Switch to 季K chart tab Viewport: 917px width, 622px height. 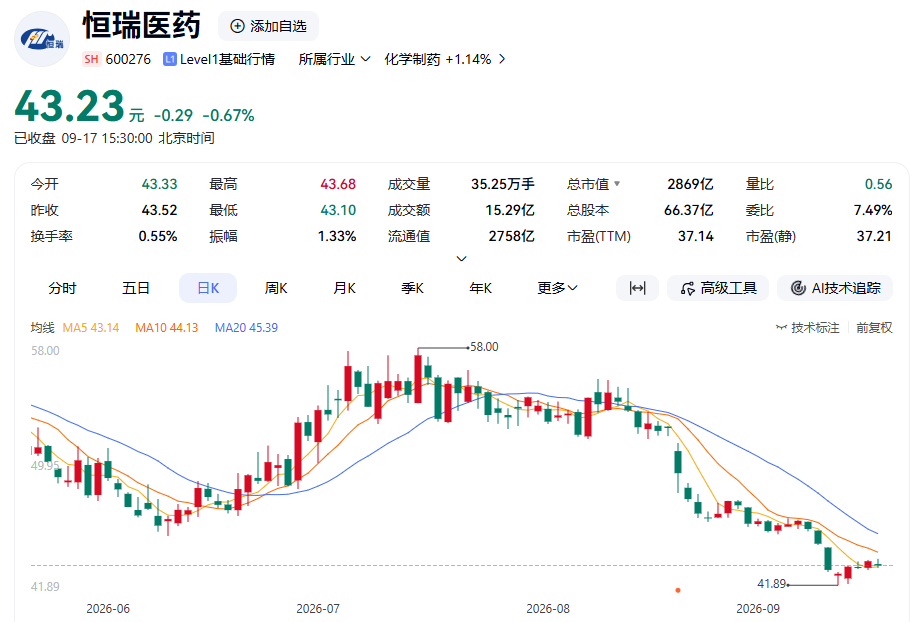tap(412, 288)
